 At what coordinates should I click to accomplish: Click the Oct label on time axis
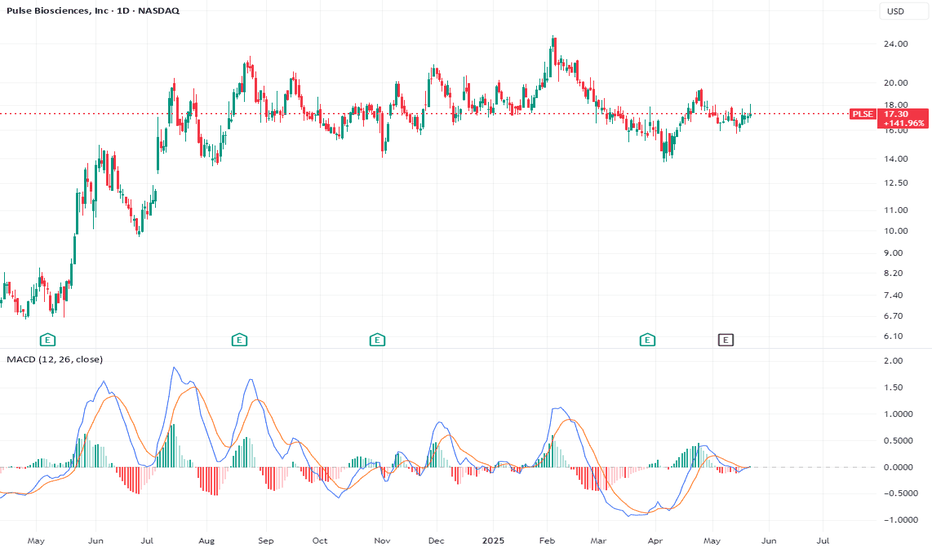320,541
